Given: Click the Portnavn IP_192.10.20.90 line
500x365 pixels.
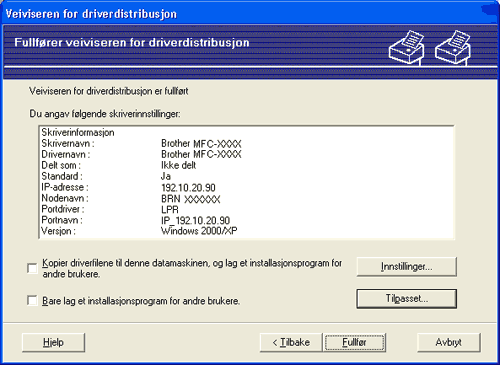Looking at the screenshot, I should click(246, 220).
